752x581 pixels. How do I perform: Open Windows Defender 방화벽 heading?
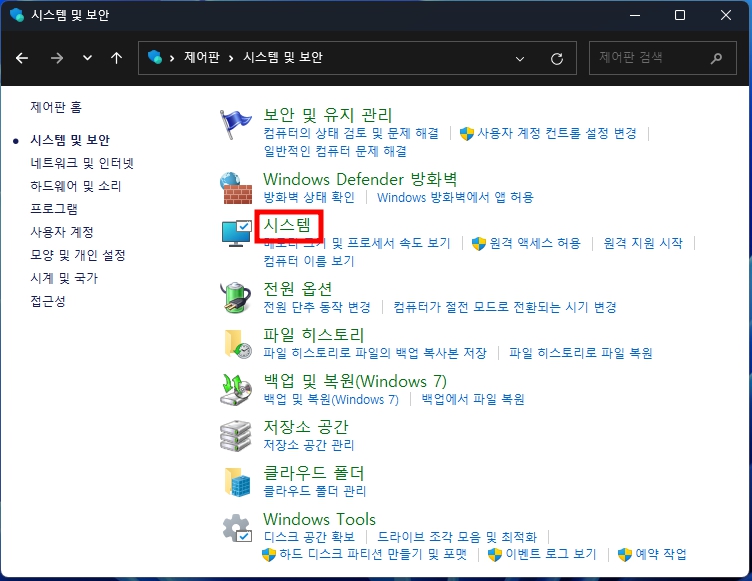[x=360, y=179]
